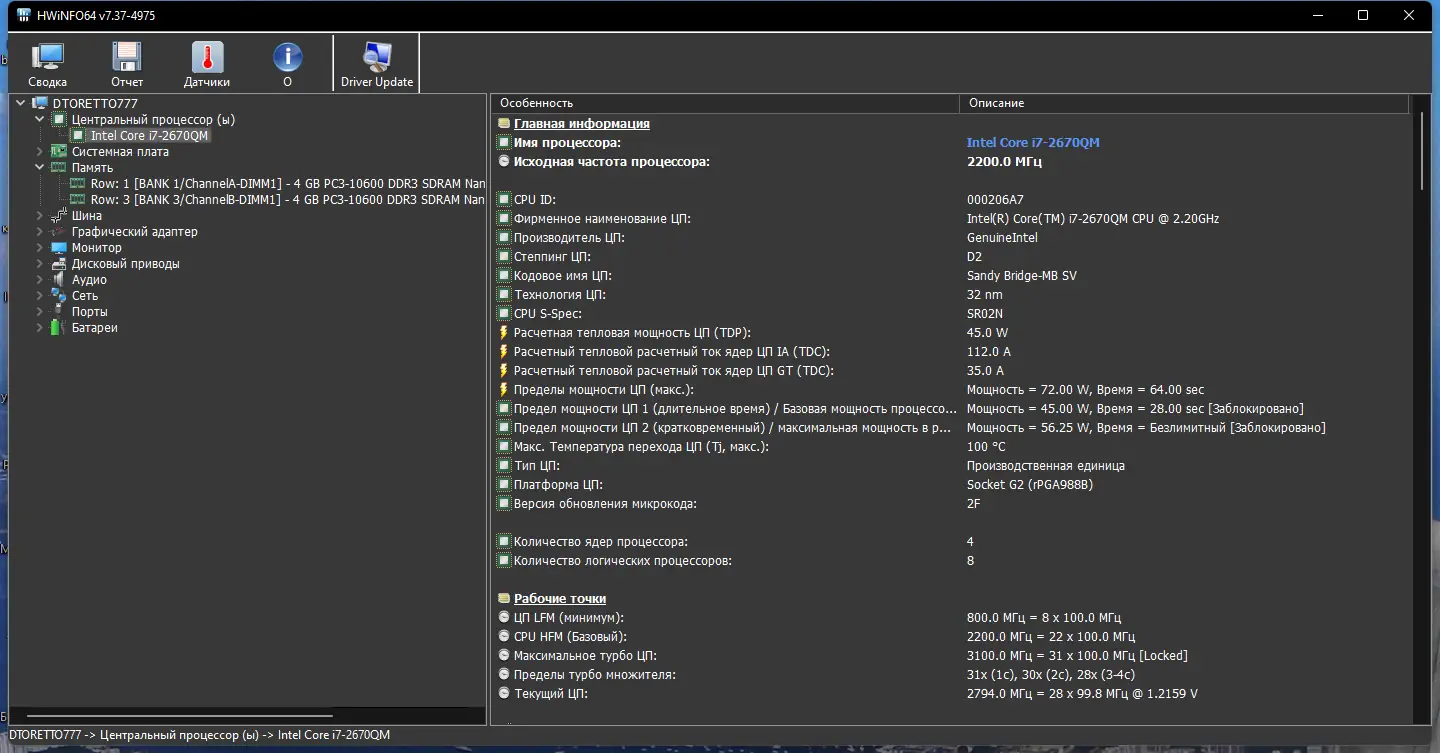Click the icon beside Главная информация heading
This screenshot has height=753, width=1440.
(x=504, y=123)
